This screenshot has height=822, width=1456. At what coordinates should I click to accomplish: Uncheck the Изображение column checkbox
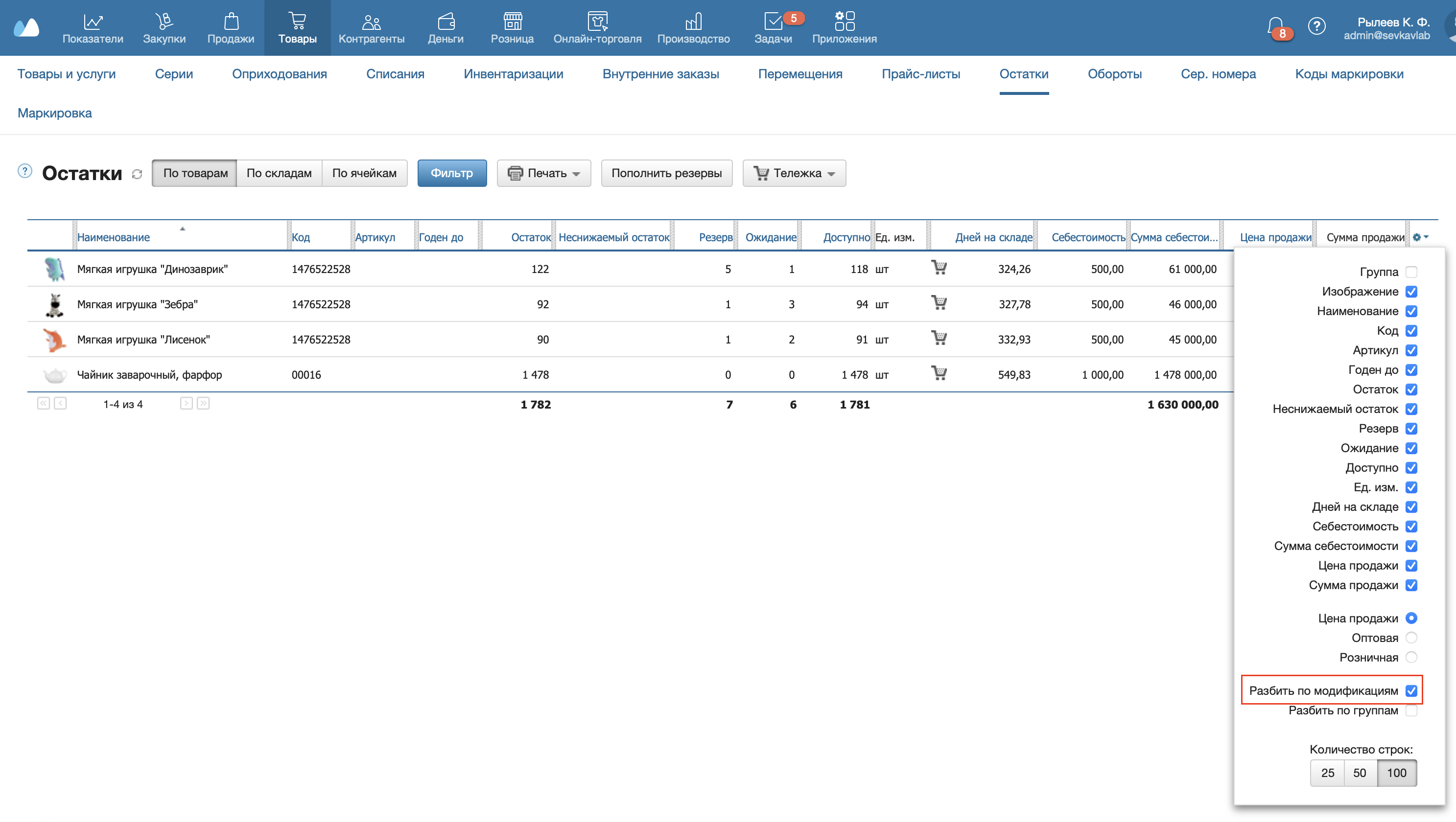pos(1411,292)
